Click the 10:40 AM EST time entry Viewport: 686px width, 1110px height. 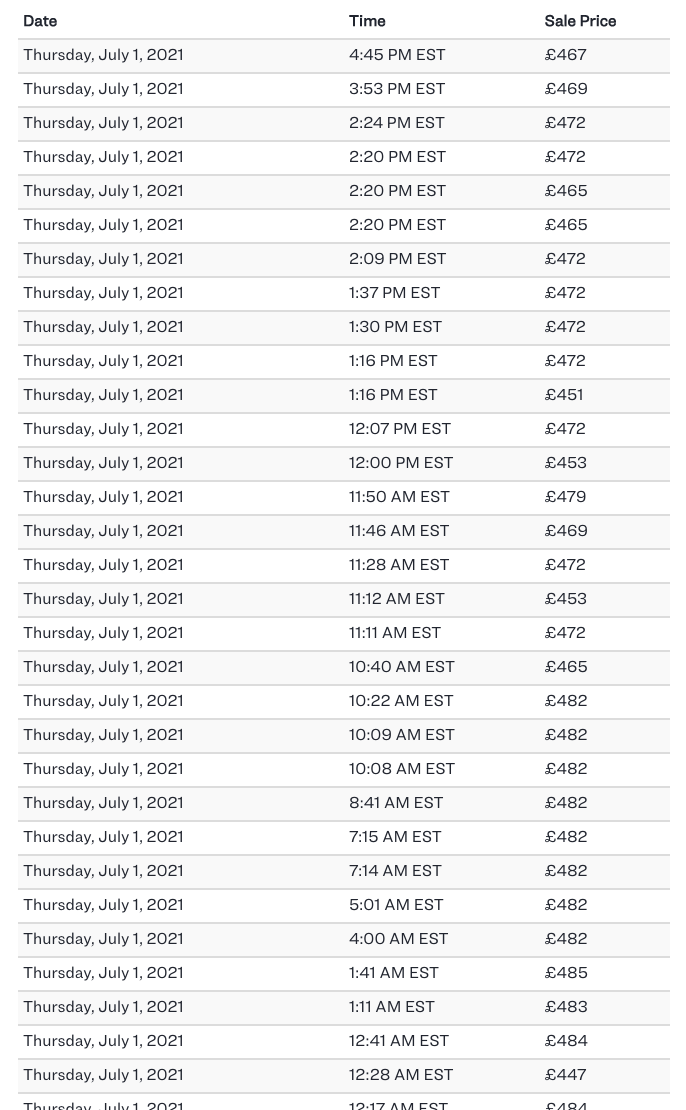[402, 667]
